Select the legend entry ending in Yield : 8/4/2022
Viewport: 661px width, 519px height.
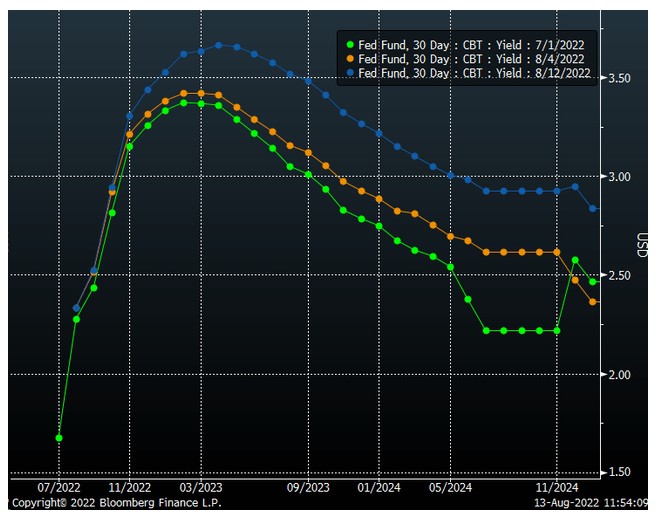(x=470, y=59)
